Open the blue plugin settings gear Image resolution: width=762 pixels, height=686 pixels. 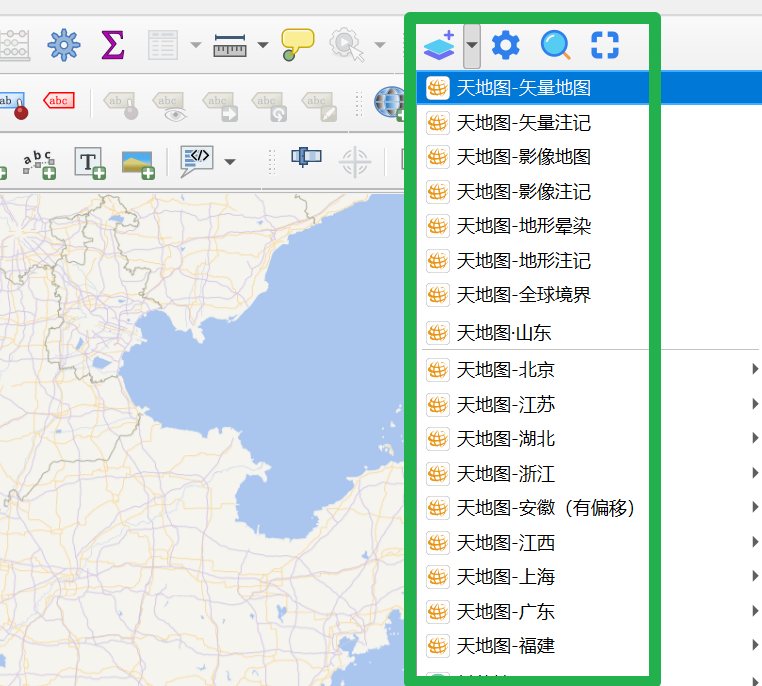click(x=506, y=45)
